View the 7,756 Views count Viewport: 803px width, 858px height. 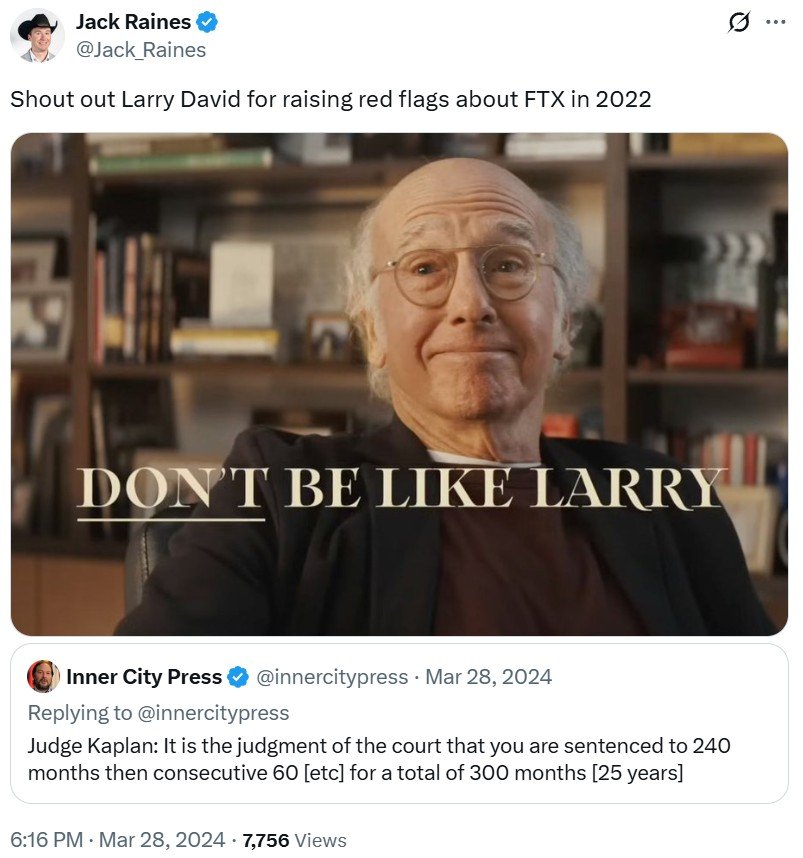pyautogui.click(x=294, y=840)
